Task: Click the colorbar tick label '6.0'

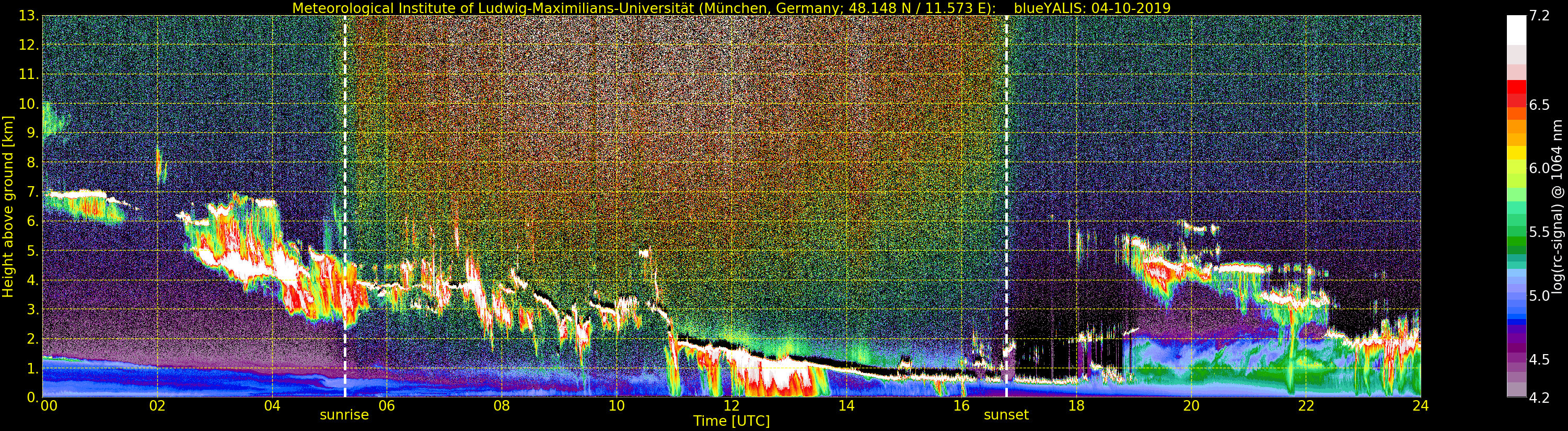Action: pos(1539,168)
